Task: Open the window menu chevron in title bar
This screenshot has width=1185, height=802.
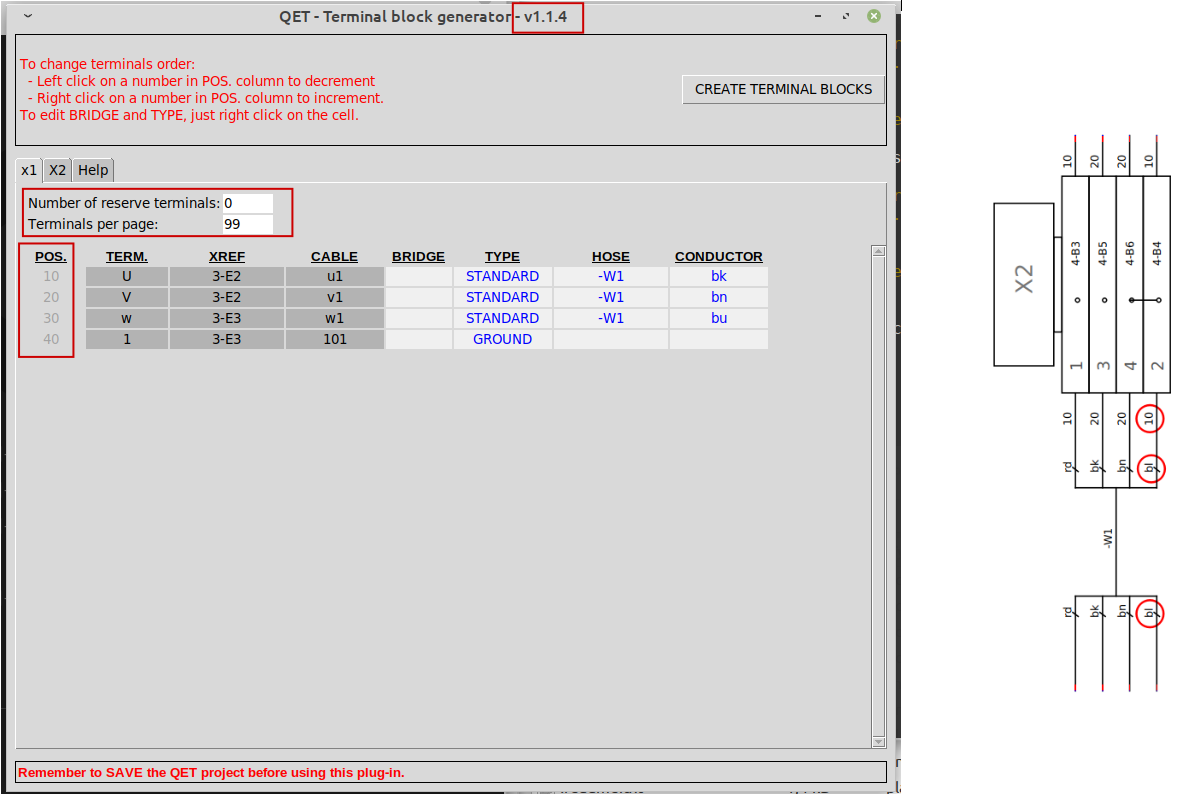Action: pyautogui.click(x=27, y=16)
